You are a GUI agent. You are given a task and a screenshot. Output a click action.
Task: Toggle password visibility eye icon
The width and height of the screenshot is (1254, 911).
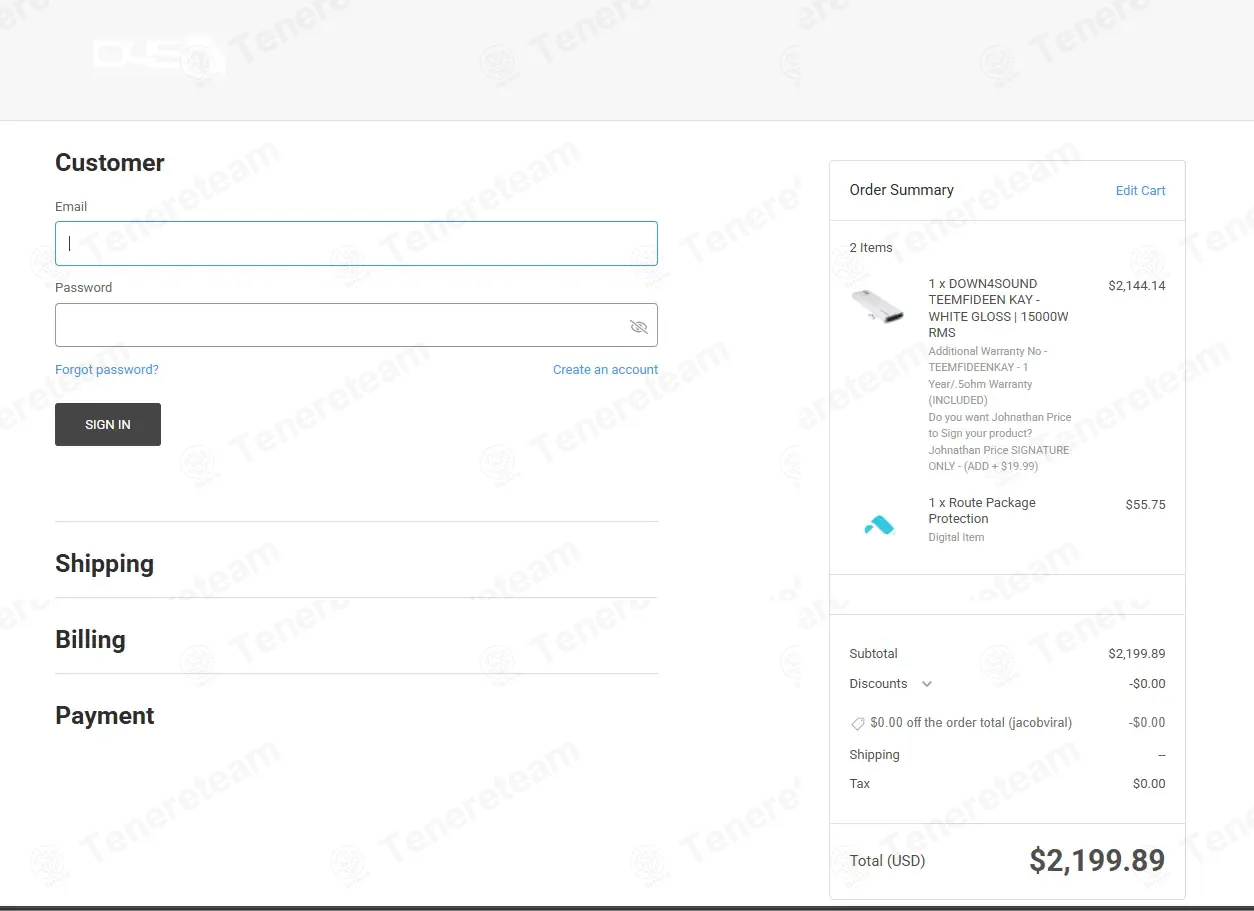(x=639, y=327)
